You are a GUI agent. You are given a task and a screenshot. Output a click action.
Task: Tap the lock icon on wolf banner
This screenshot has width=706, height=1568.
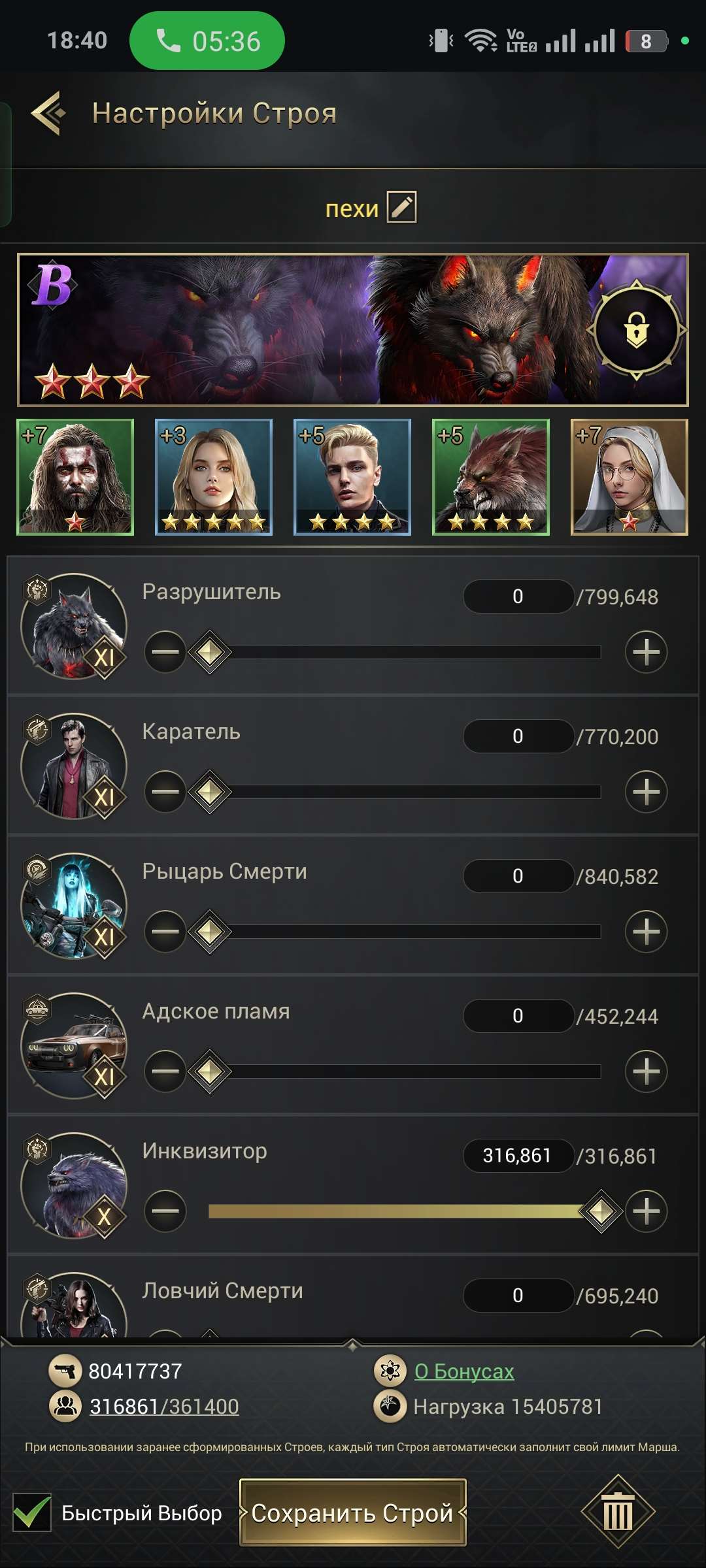tap(636, 330)
